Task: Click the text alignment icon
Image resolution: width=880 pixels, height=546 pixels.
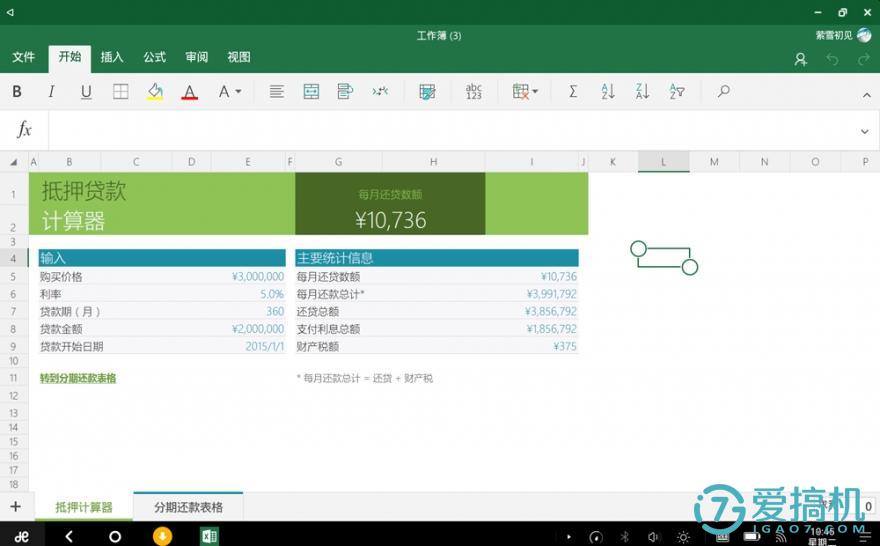Action: pyautogui.click(x=276, y=91)
